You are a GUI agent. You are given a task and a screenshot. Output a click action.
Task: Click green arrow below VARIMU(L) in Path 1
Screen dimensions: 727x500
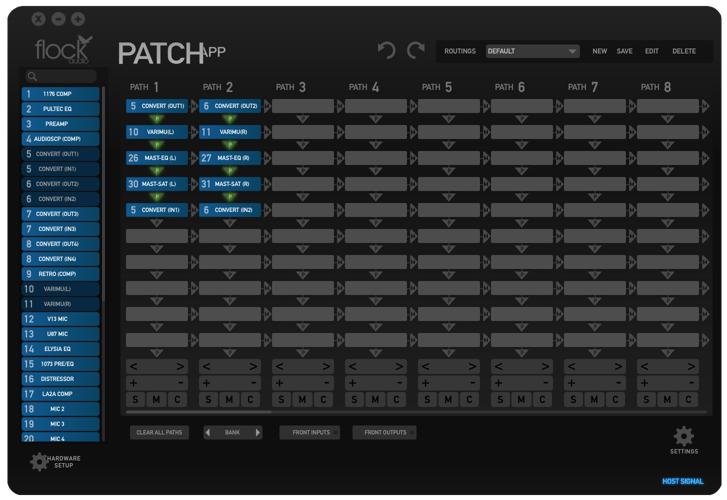click(x=157, y=145)
